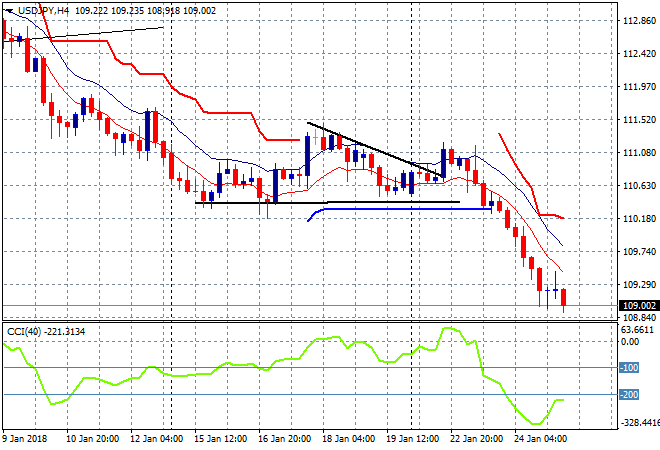Click the 24 Jan 04:00 time label

click(x=540, y=439)
